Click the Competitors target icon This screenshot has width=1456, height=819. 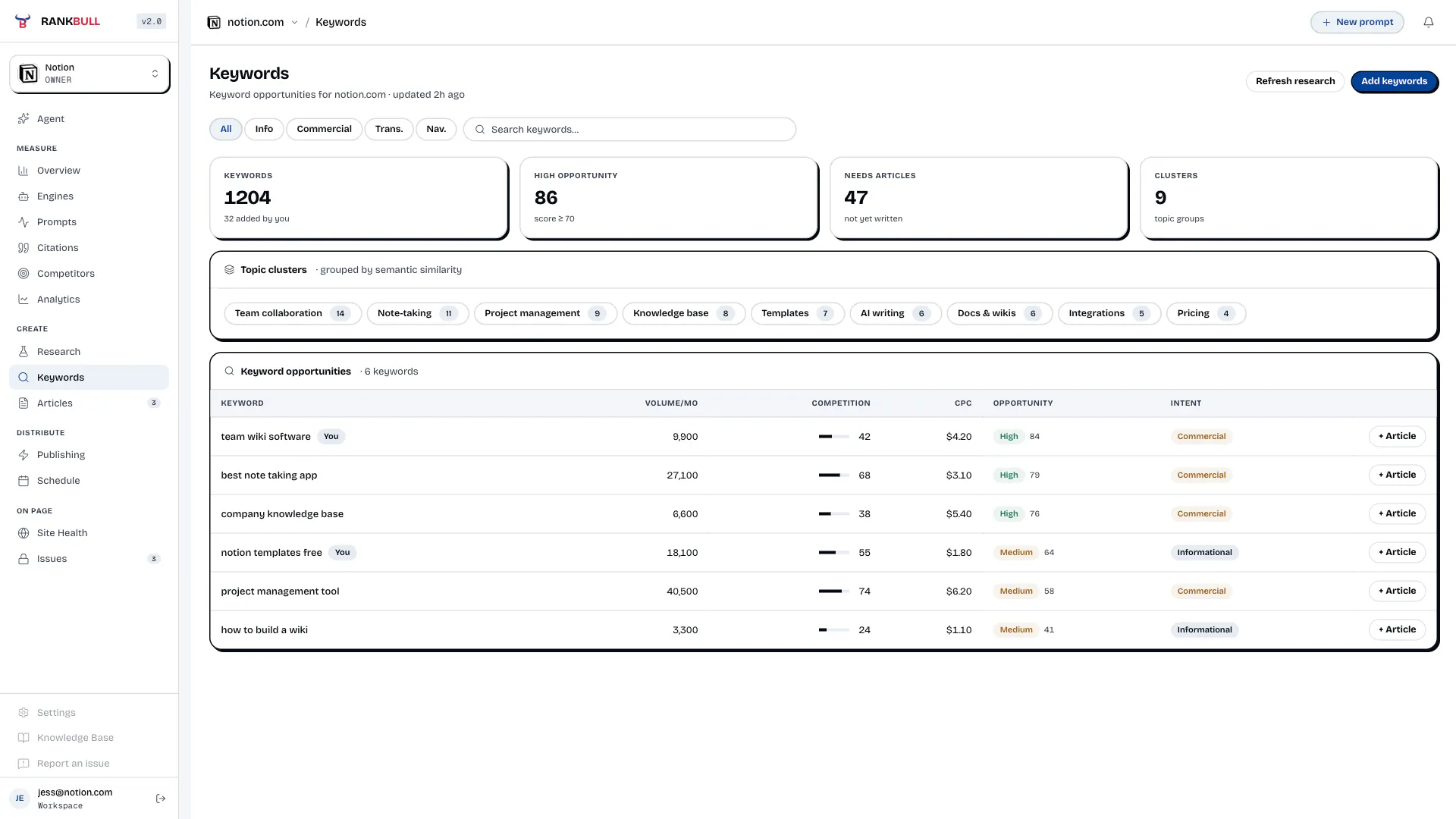(24, 274)
